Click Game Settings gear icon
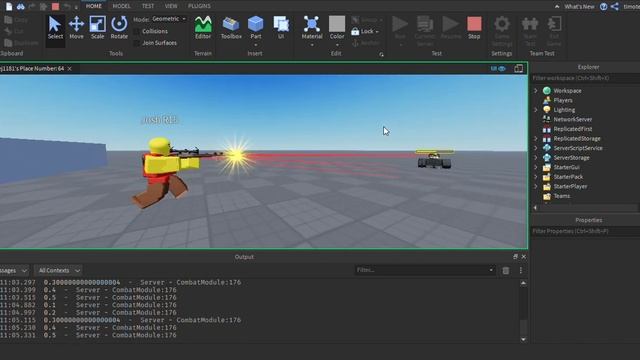This screenshot has width=640, height=360. pos(502,24)
